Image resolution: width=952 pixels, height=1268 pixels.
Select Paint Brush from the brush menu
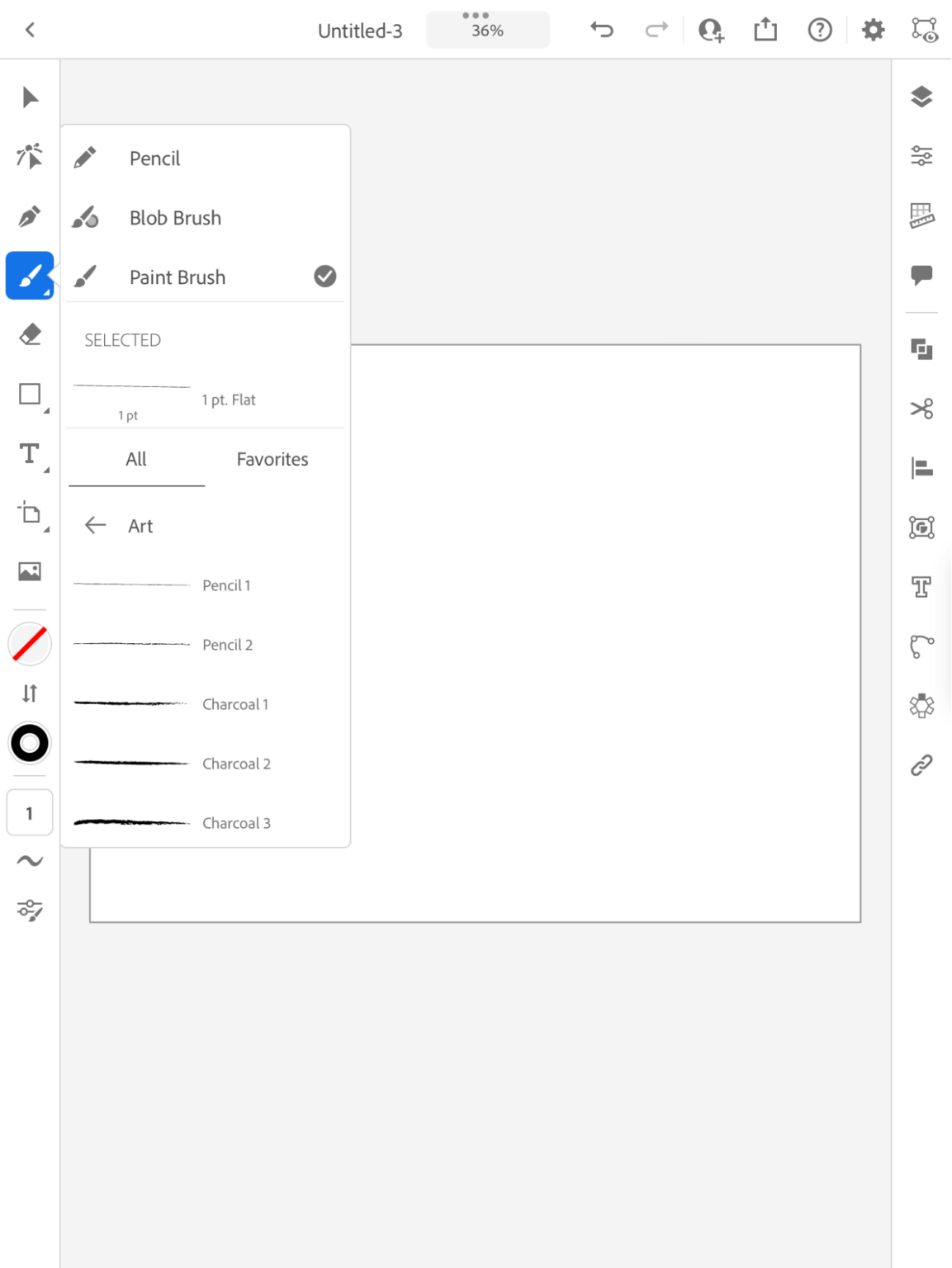[177, 277]
